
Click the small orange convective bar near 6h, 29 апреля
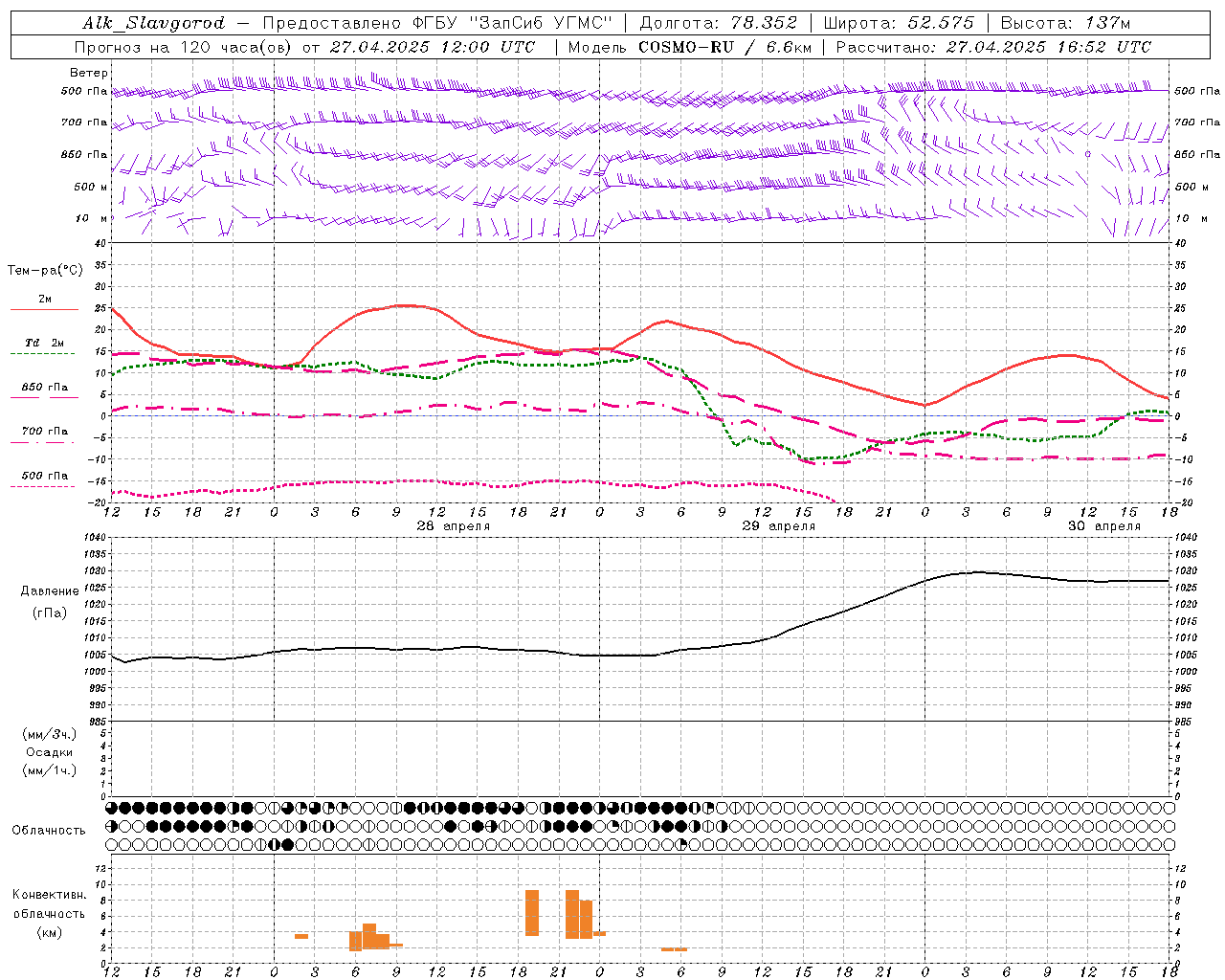tap(674, 949)
